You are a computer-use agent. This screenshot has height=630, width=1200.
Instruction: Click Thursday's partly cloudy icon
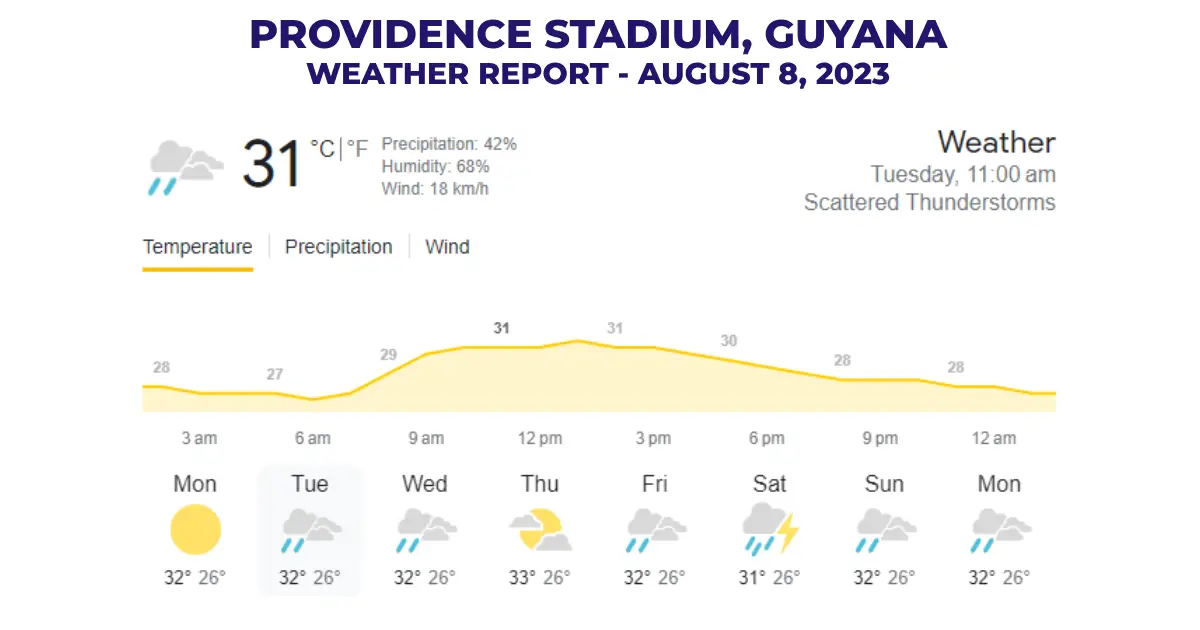tap(540, 528)
